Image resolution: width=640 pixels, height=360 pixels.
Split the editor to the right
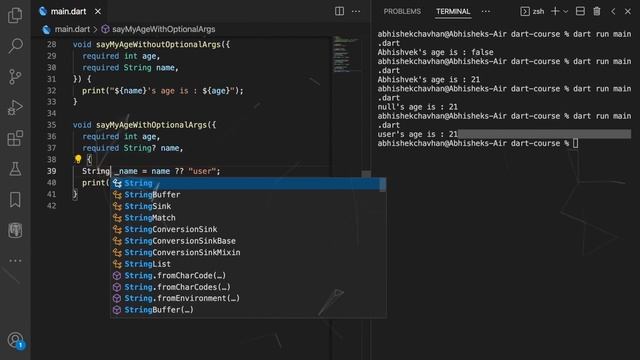pos(339,11)
